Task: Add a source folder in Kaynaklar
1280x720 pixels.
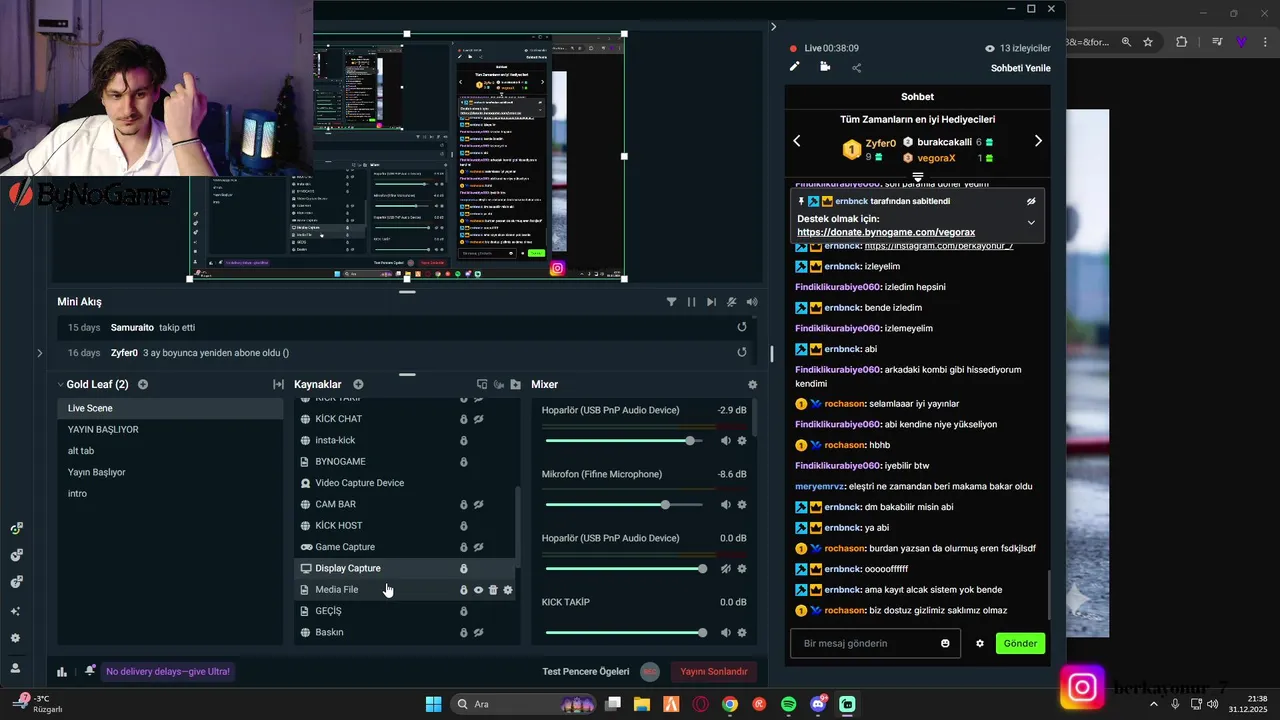Action: click(515, 384)
